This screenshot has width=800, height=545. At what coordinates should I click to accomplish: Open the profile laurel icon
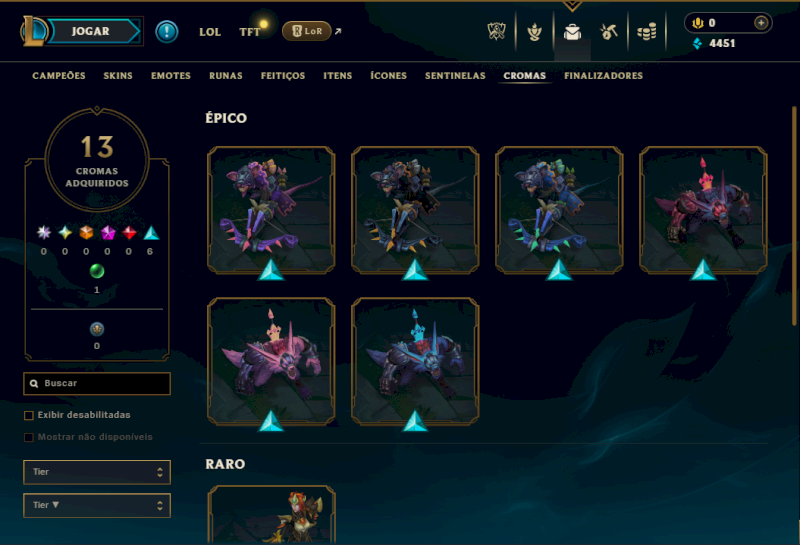(x=534, y=32)
